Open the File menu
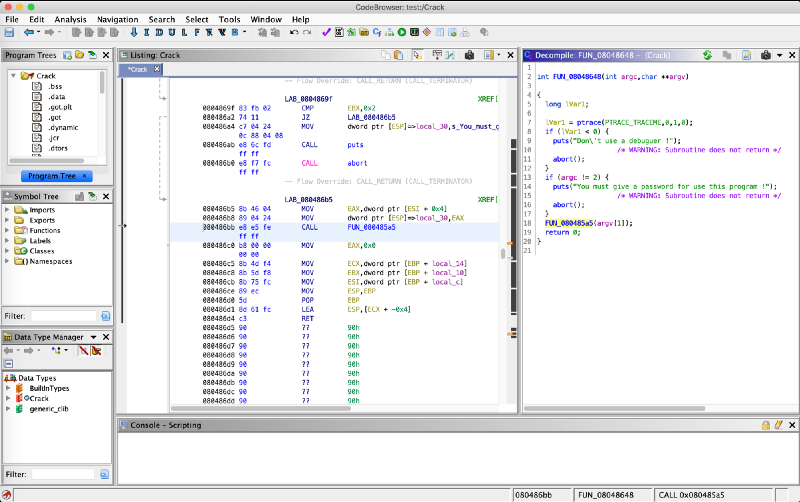The height and width of the screenshot is (502, 800). pyautogui.click(x=12, y=19)
